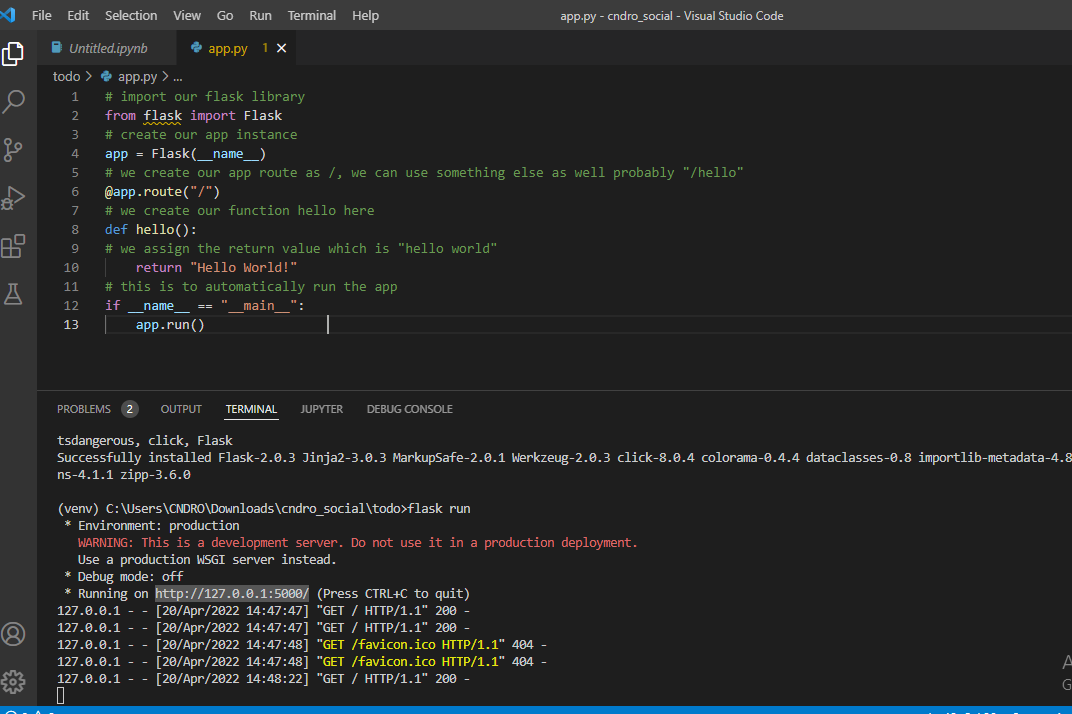Screen dimensions: 1072x714
Task: Switch to the DEBUG CONSOLE panel tab
Action: click(409, 408)
